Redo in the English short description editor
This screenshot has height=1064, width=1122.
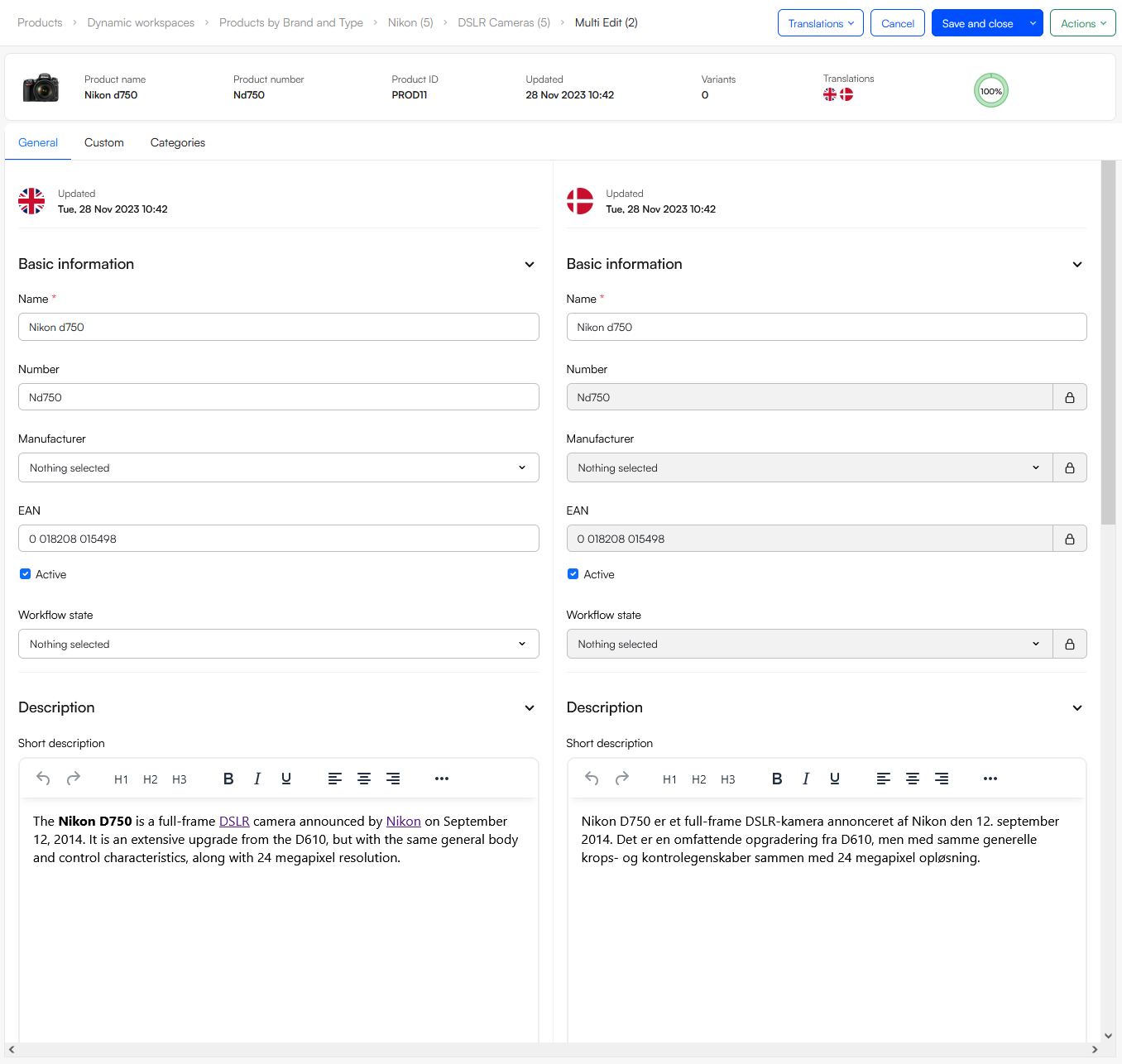pyautogui.click(x=74, y=779)
